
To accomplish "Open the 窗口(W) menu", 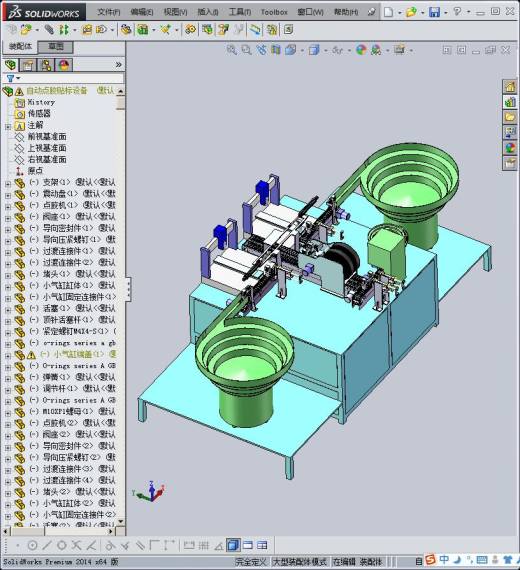I will click(x=310, y=12).
